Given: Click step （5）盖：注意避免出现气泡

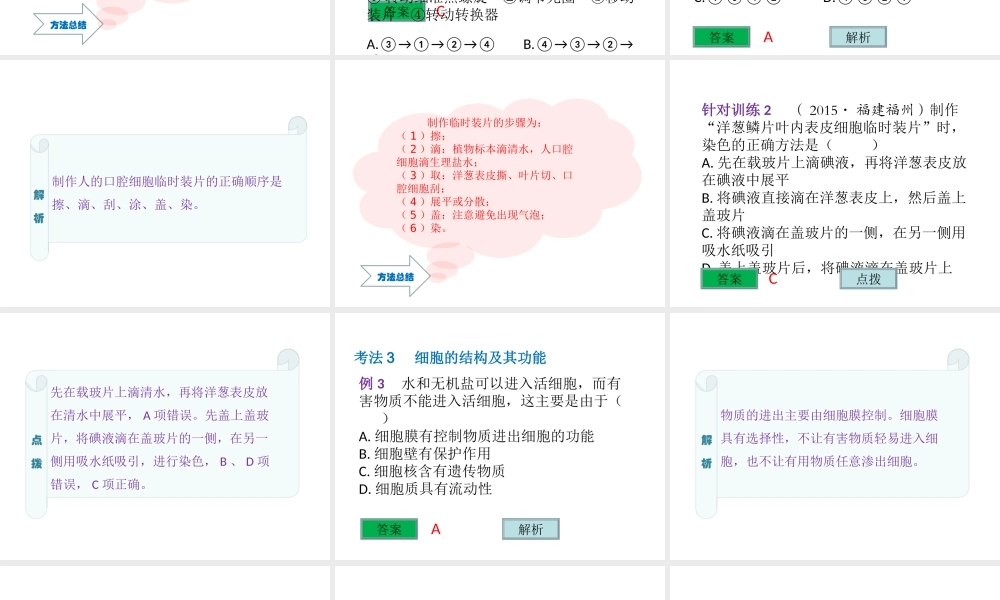Looking at the screenshot, I should pyautogui.click(x=472, y=215).
